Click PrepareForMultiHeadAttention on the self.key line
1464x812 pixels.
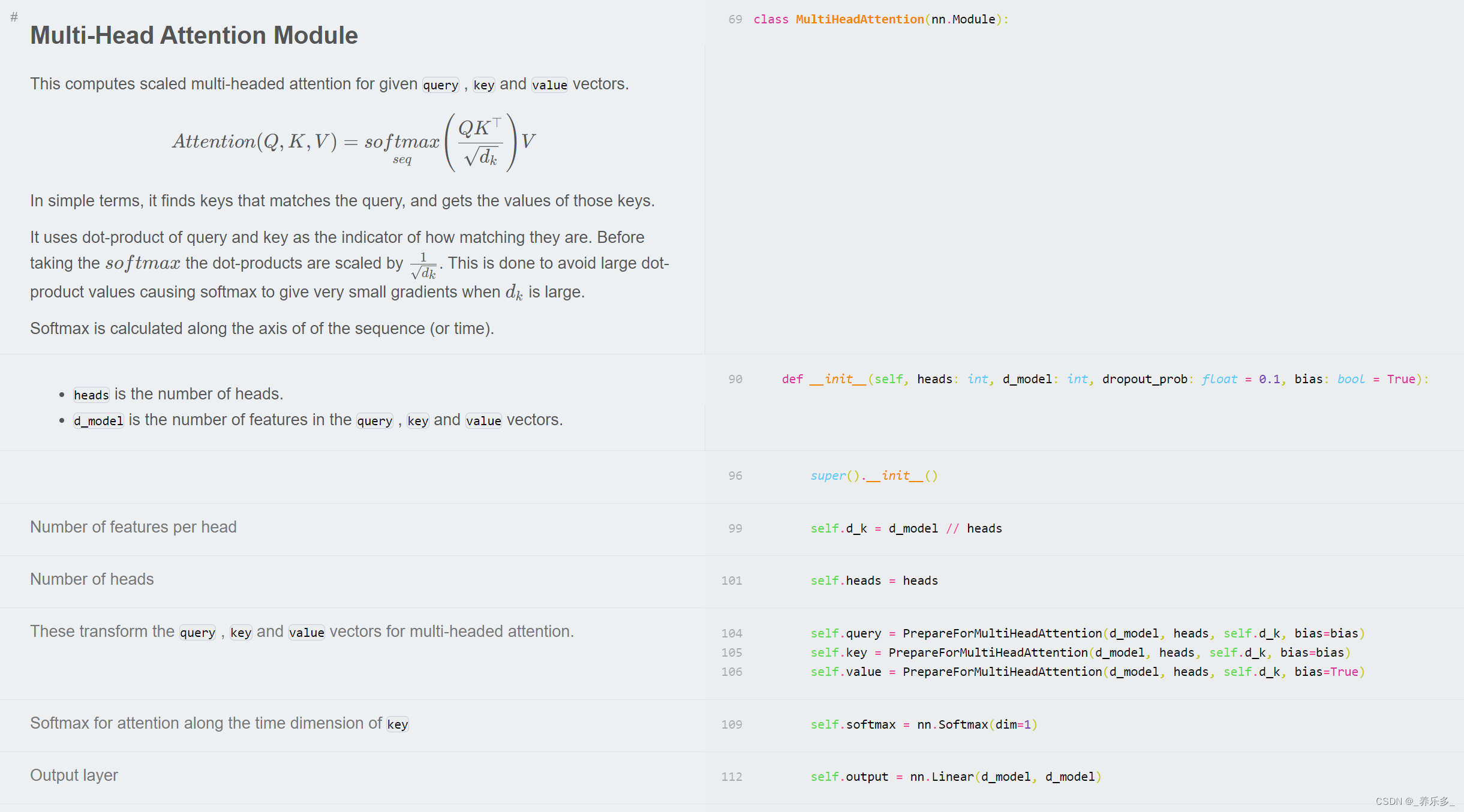987,653
